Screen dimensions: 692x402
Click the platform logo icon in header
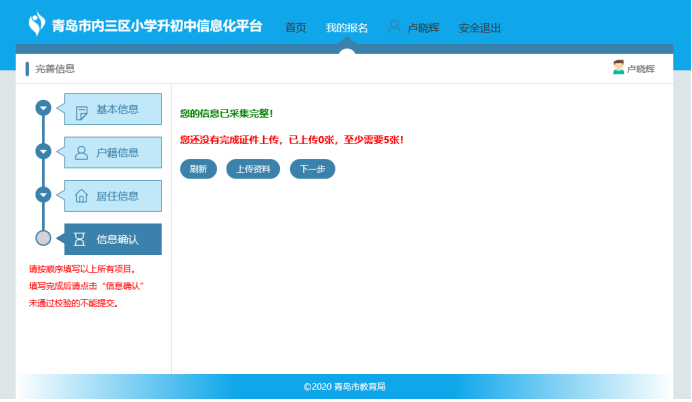click(37, 23)
